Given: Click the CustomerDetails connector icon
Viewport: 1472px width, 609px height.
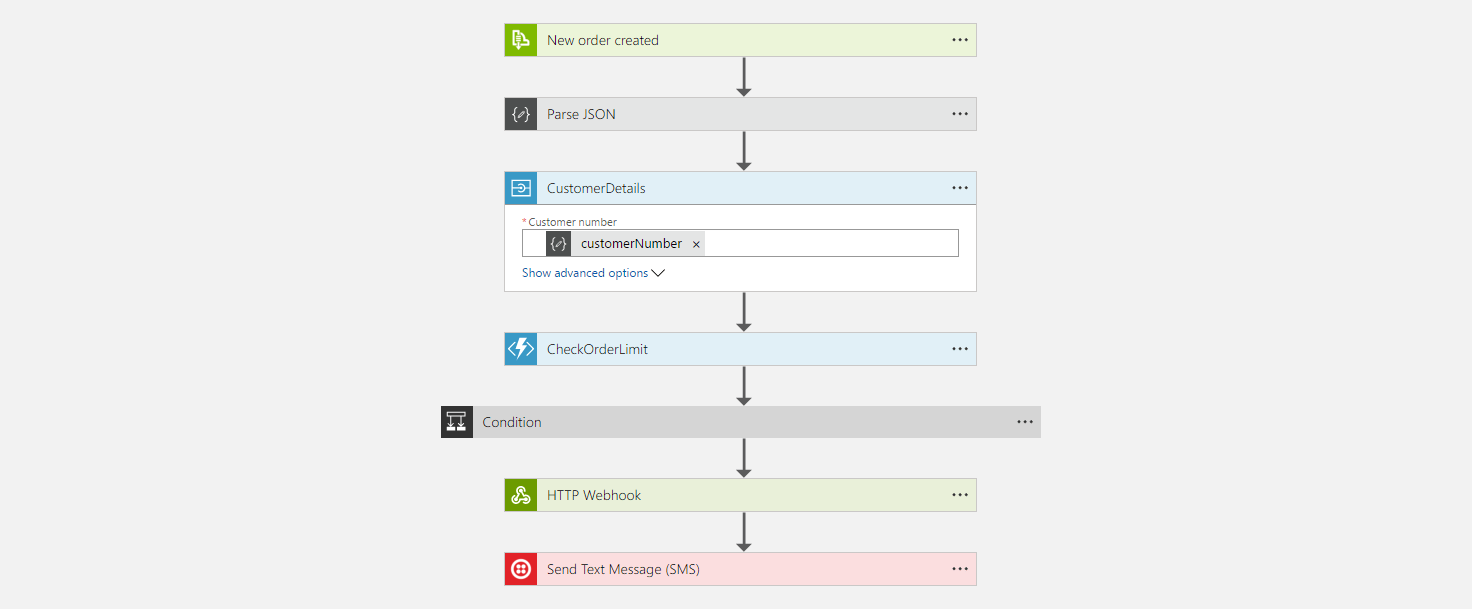Looking at the screenshot, I should [x=521, y=188].
